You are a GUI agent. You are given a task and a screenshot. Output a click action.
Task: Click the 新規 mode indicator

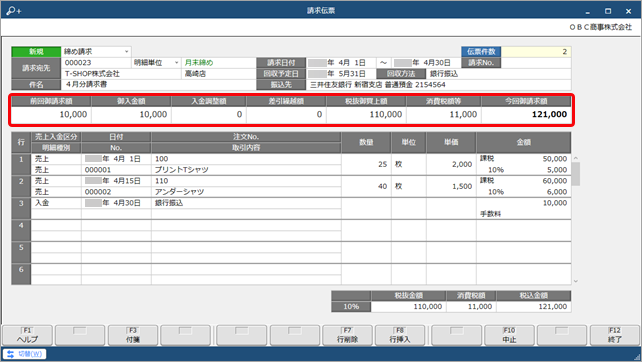click(36, 52)
